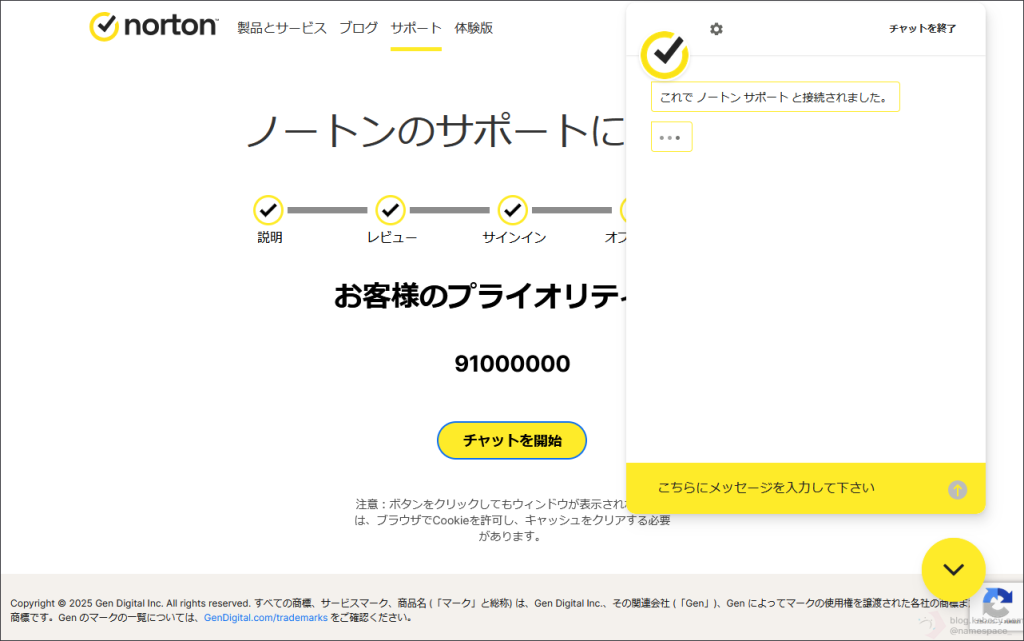Open chat settings with the gear icon
Screen dimensions: 1024x641
coord(716,29)
